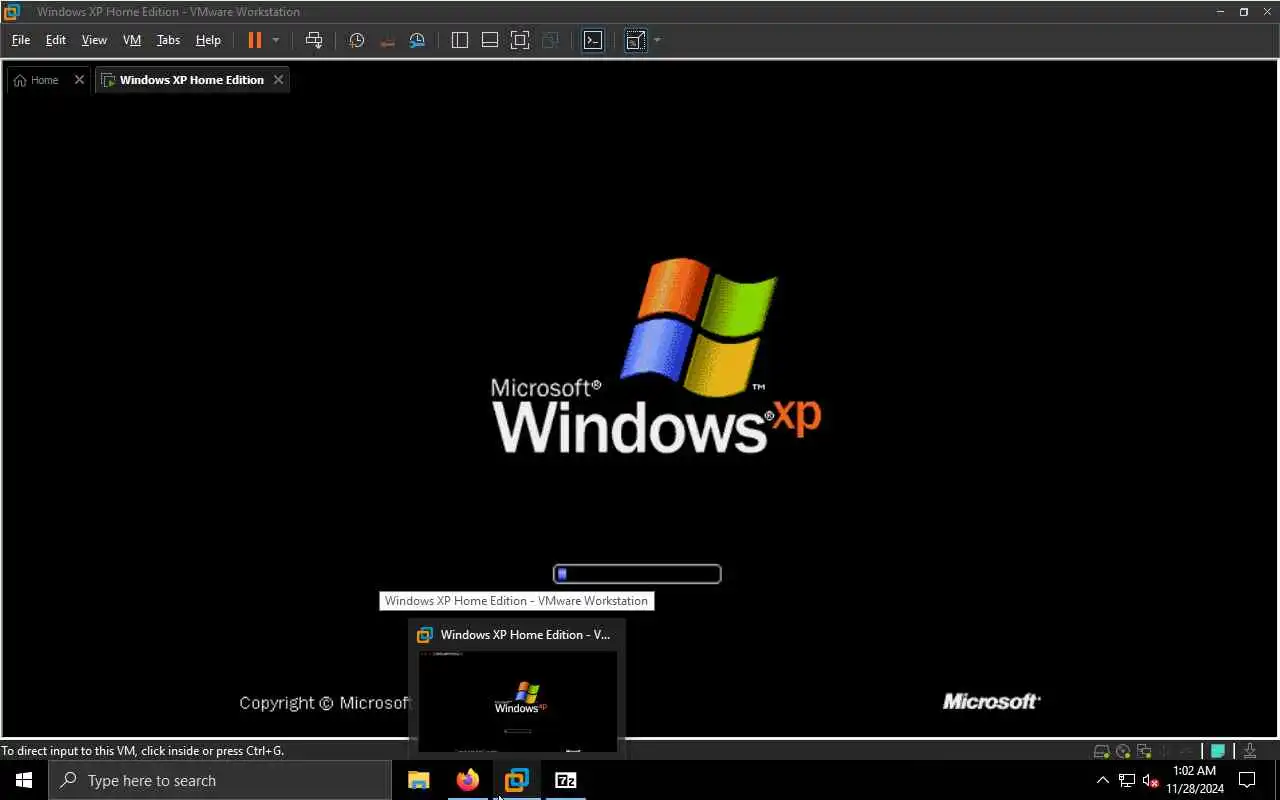Click the network tray icon
The width and height of the screenshot is (1280, 800).
pyautogui.click(x=1127, y=780)
